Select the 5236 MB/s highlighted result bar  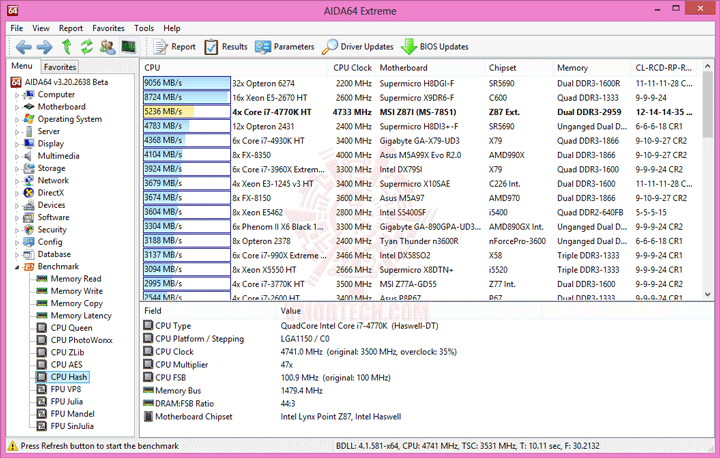click(186, 112)
